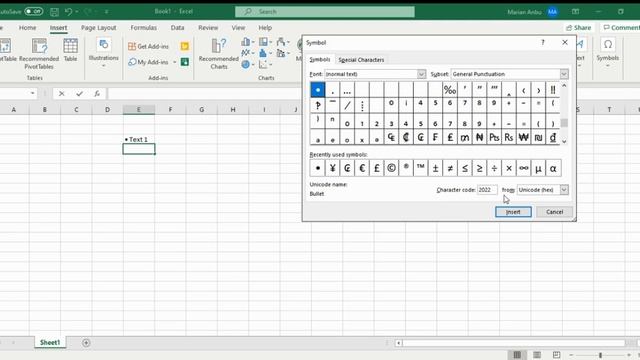Click Cancel in Symbol dialog
Screen dimensions: 640x360
554,212
